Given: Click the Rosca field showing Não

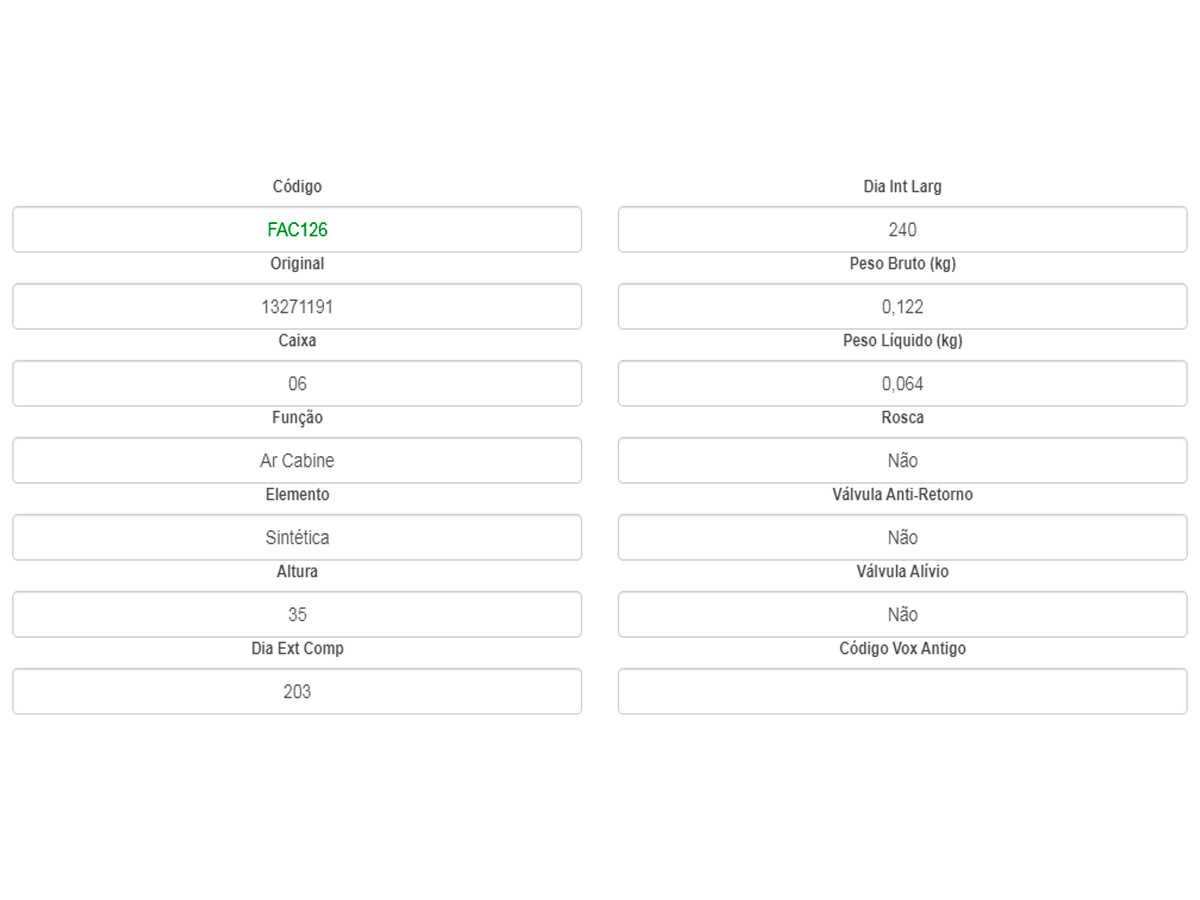Looking at the screenshot, I should (x=902, y=461).
